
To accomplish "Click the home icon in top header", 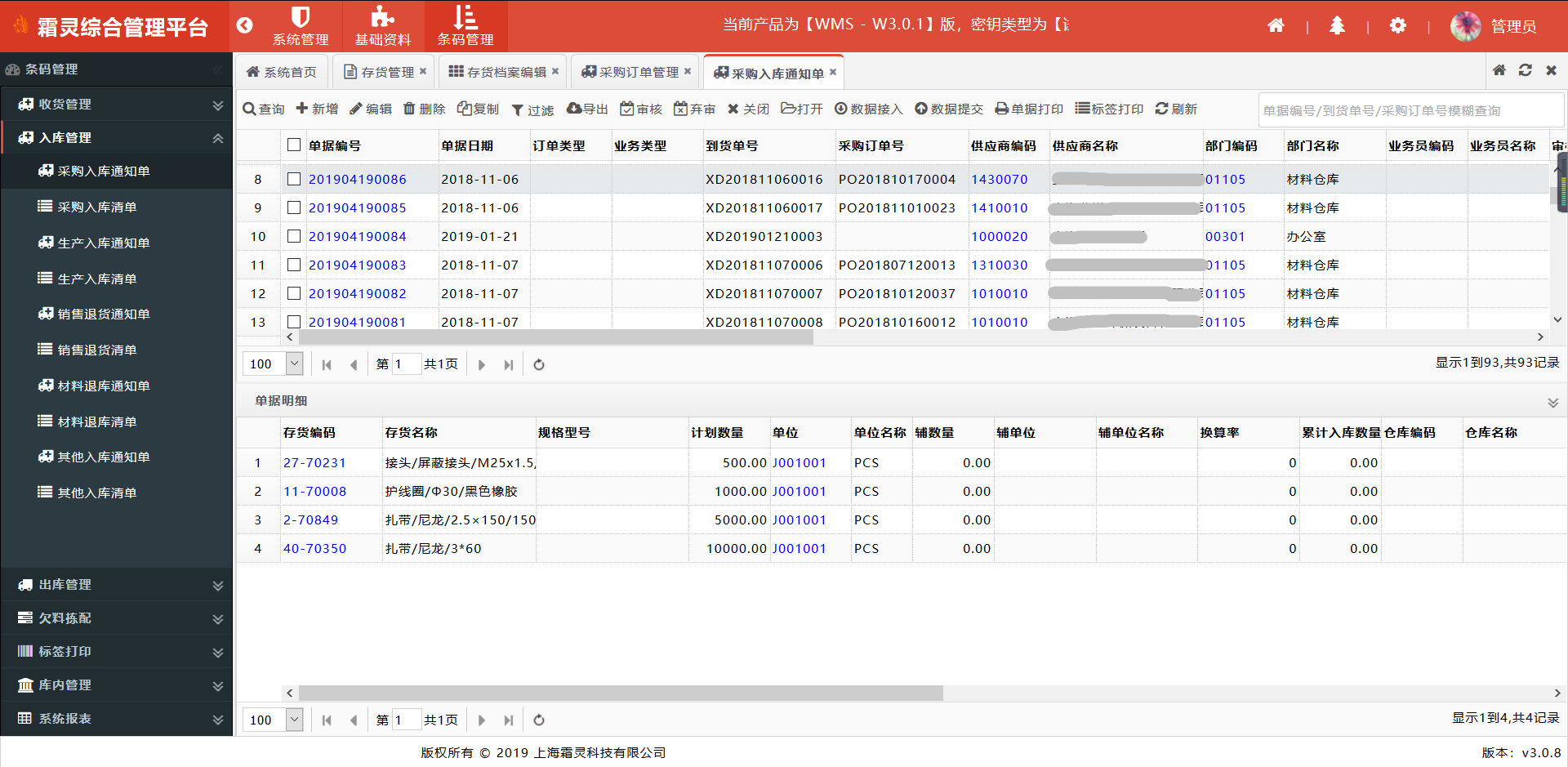I will (1276, 26).
